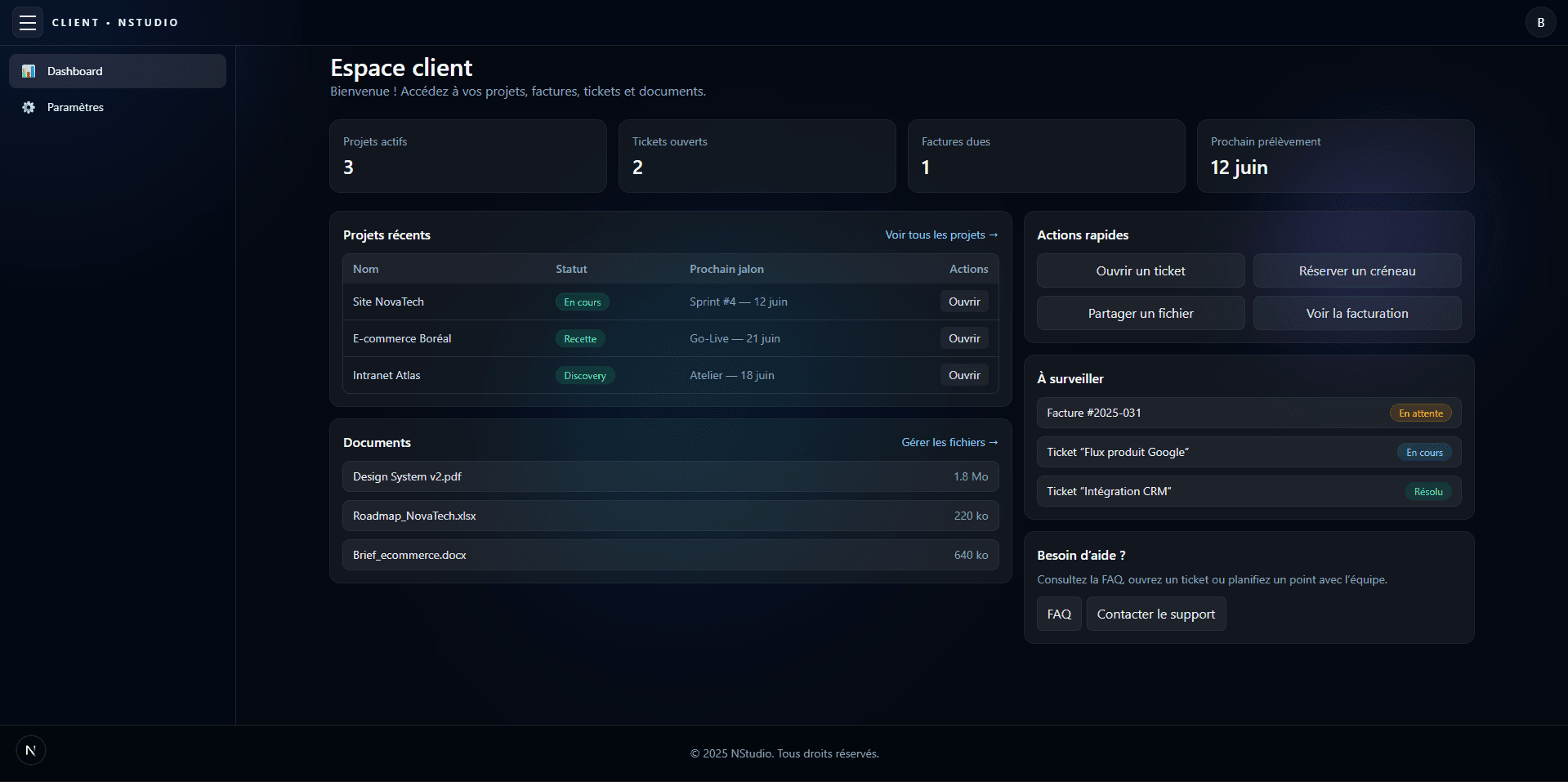Open the "Gérer les fichiers" link
1568x782 pixels.
click(x=949, y=442)
